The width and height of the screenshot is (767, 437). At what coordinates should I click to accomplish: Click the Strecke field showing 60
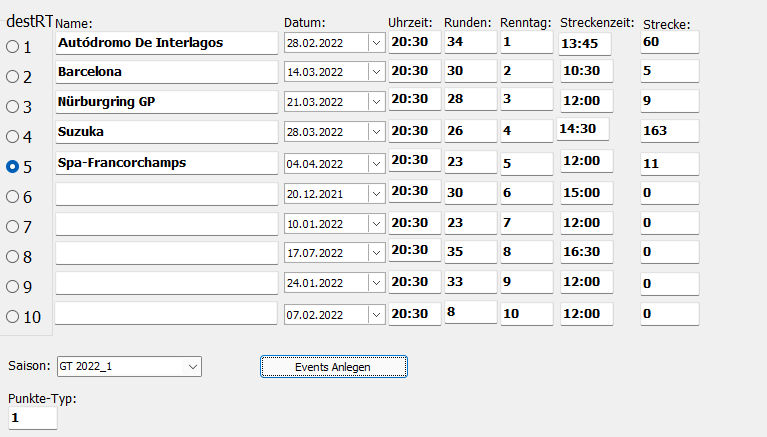669,42
